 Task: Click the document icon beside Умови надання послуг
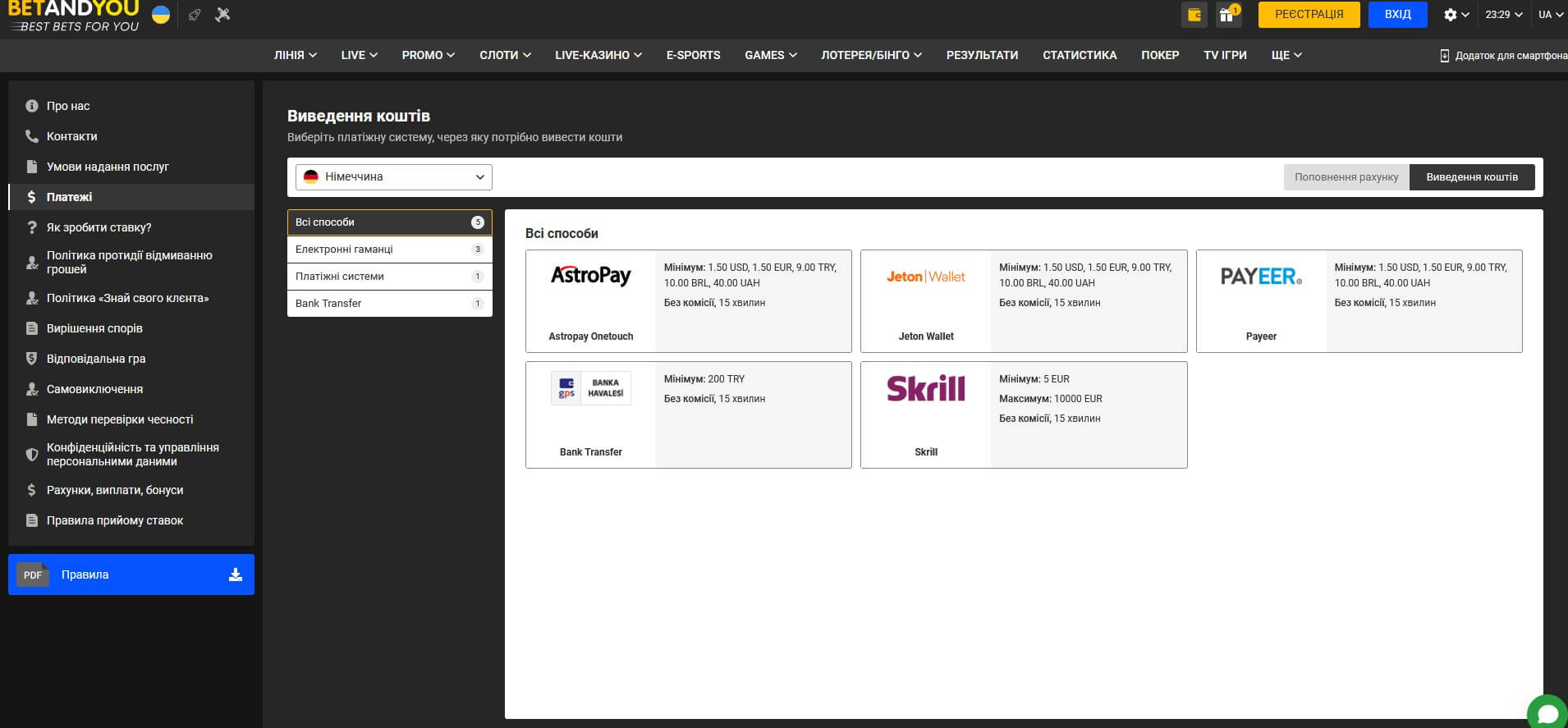coord(32,167)
